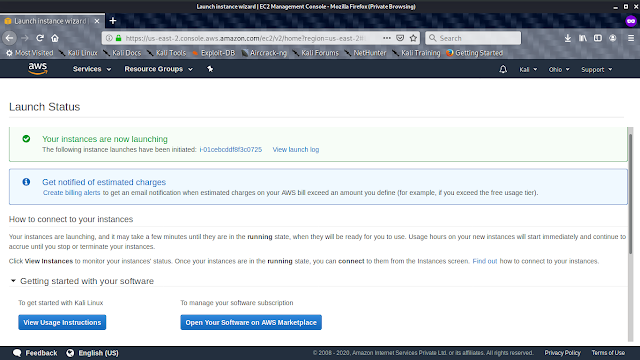Image resolution: width=640 pixels, height=360 pixels.
Task: Open the Kali Tools bookmark
Action: pos(166,53)
